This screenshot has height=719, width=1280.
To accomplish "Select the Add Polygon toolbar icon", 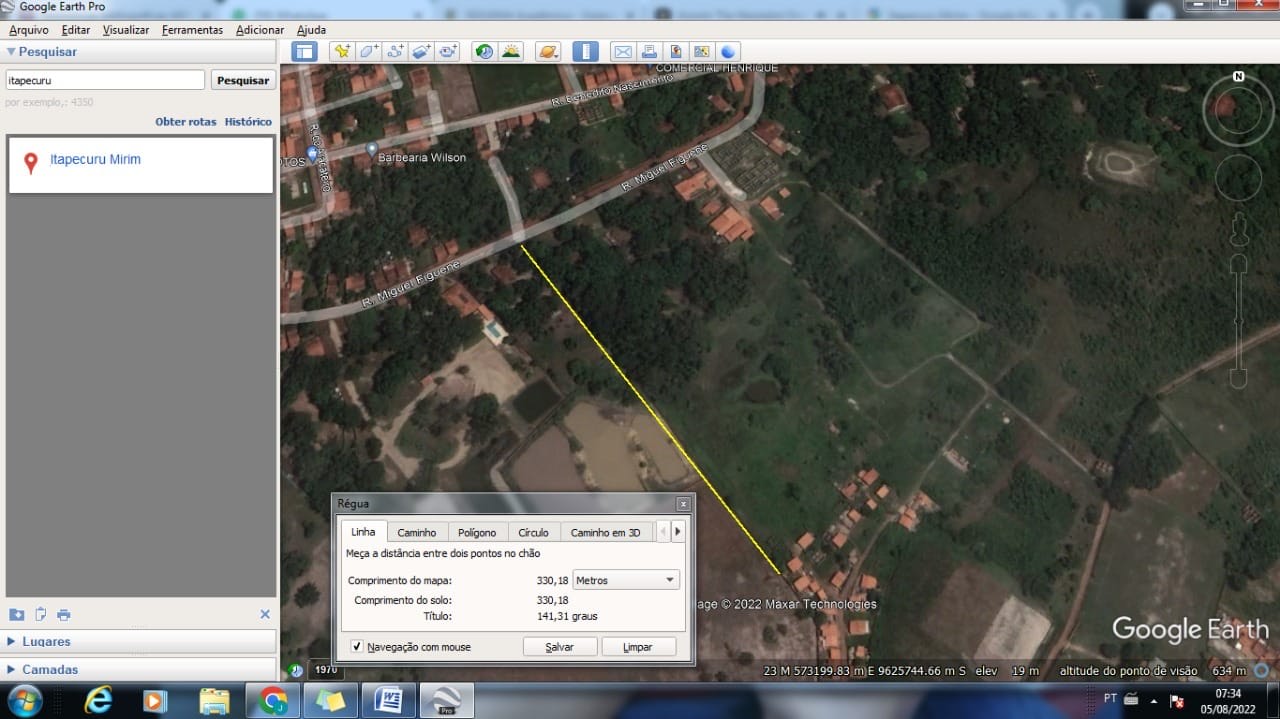I will (x=369, y=52).
